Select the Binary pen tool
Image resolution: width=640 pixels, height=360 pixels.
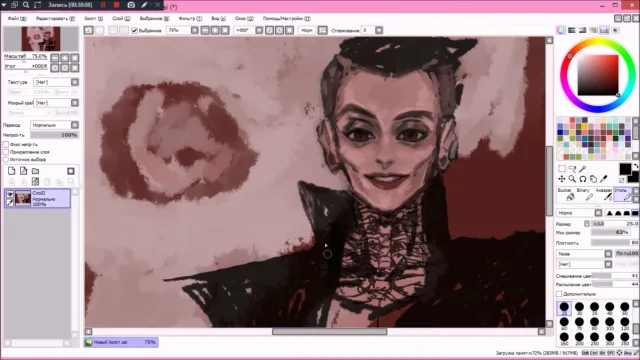(584, 194)
